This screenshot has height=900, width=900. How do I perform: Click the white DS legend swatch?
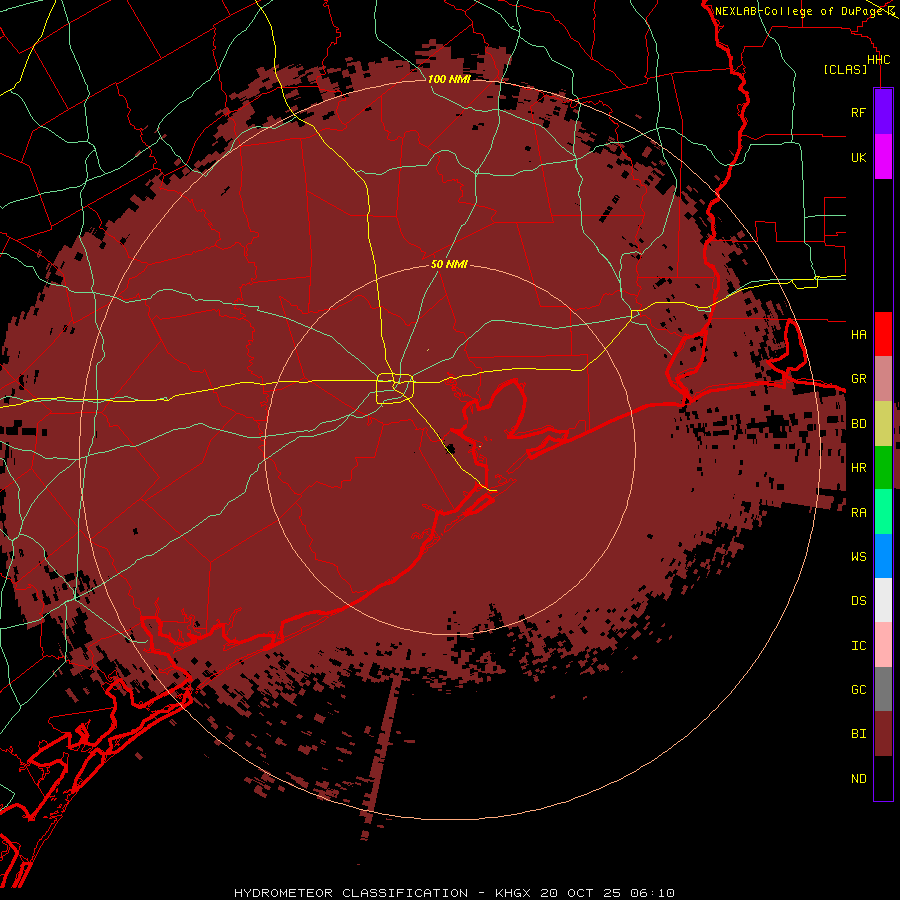click(x=883, y=600)
